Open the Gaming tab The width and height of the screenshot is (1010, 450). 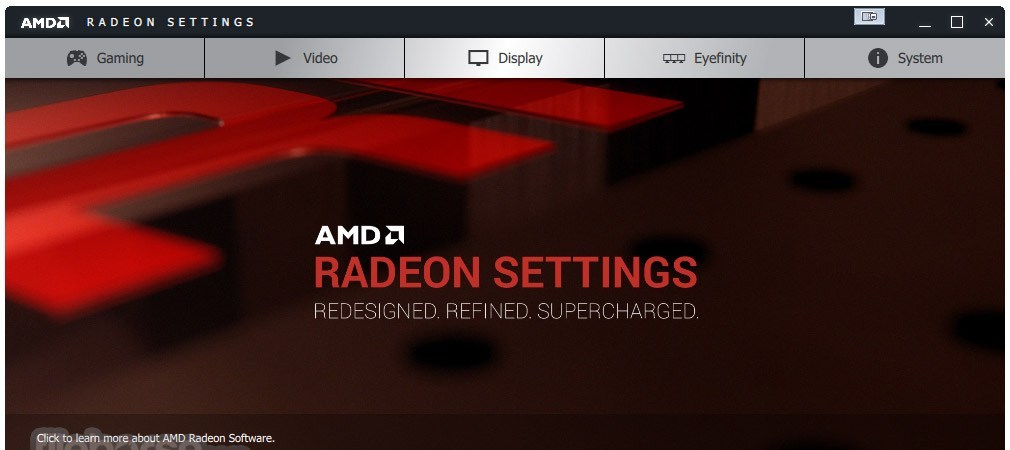click(x=104, y=58)
